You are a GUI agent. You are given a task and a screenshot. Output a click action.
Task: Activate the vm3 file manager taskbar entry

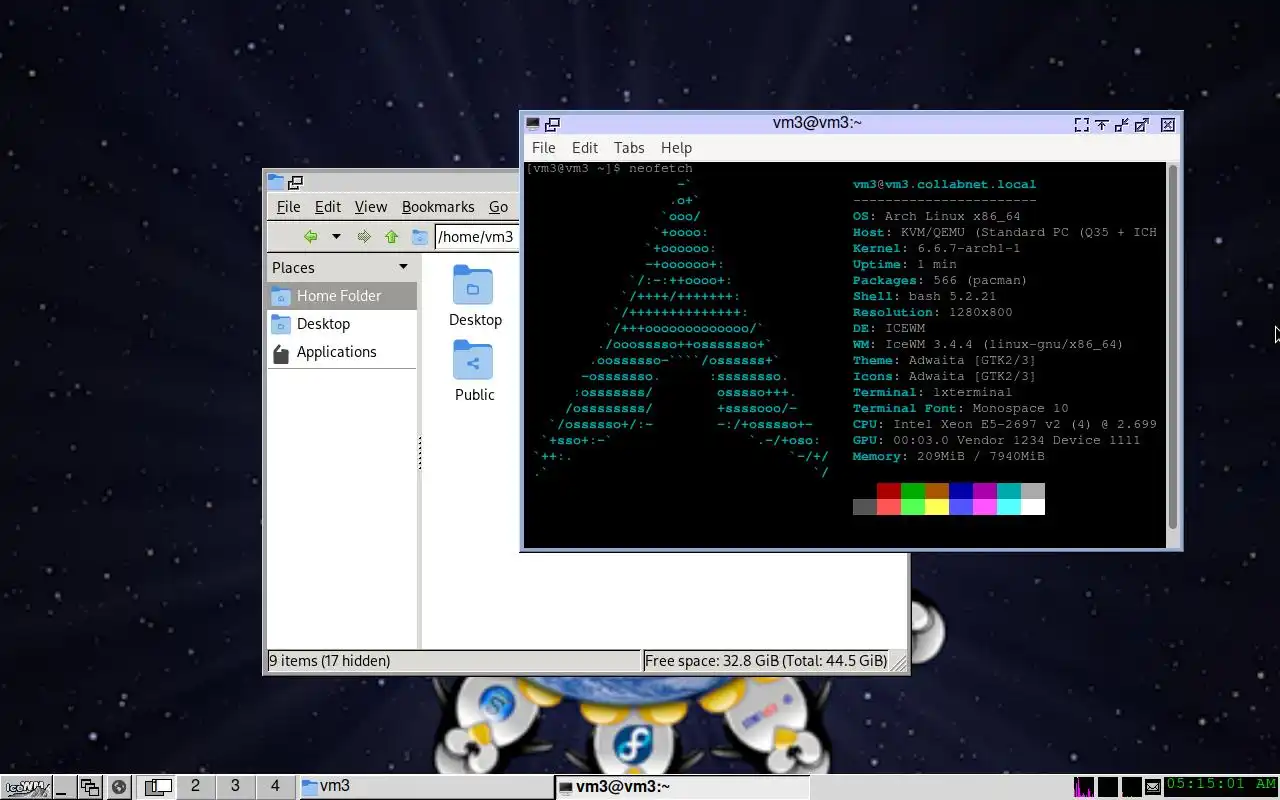pyautogui.click(x=425, y=787)
